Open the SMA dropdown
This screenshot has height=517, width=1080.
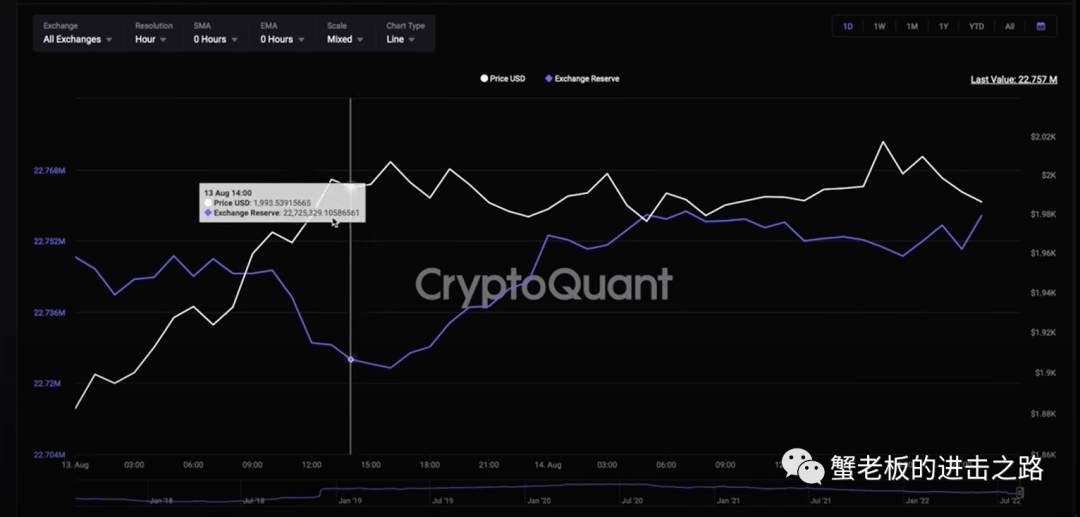(x=216, y=39)
